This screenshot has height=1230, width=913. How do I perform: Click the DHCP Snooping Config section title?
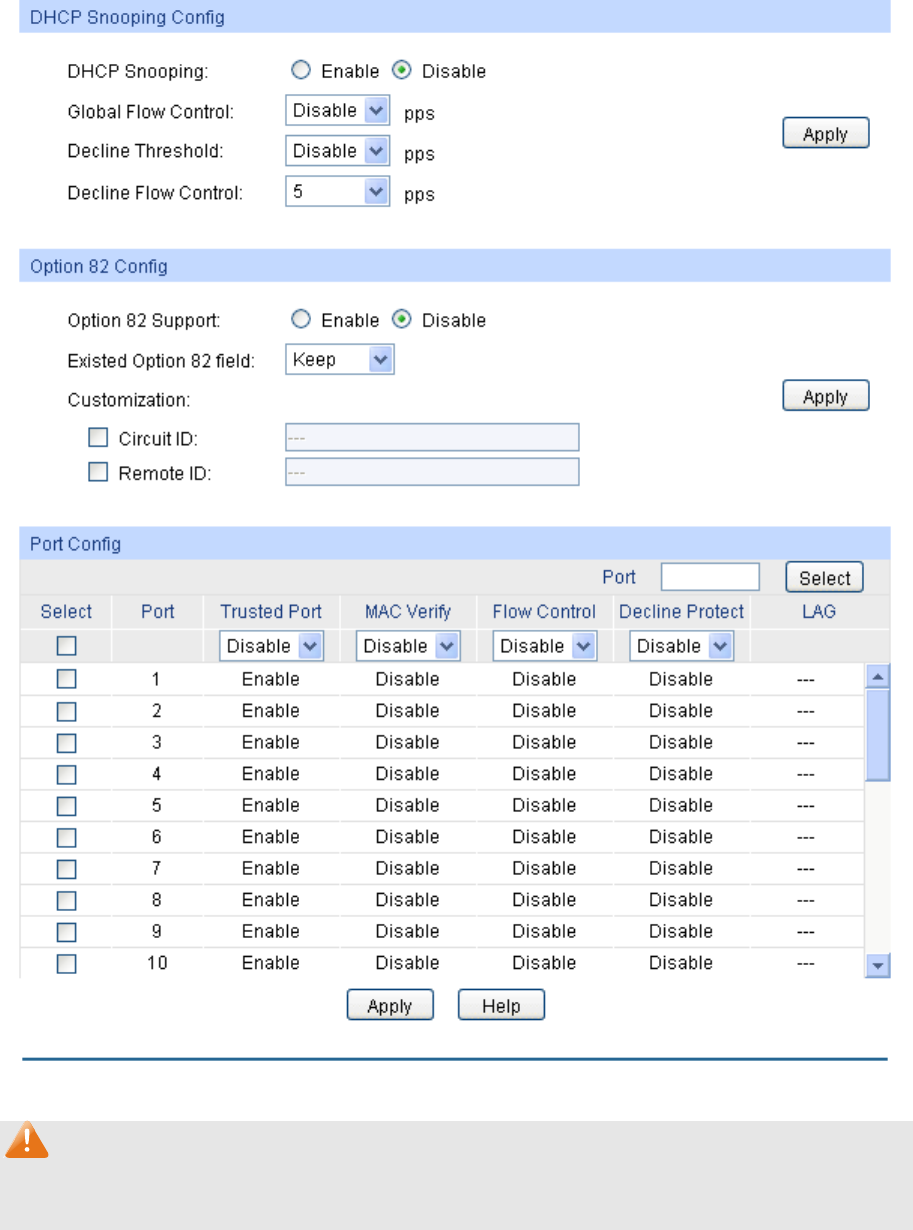click(127, 17)
